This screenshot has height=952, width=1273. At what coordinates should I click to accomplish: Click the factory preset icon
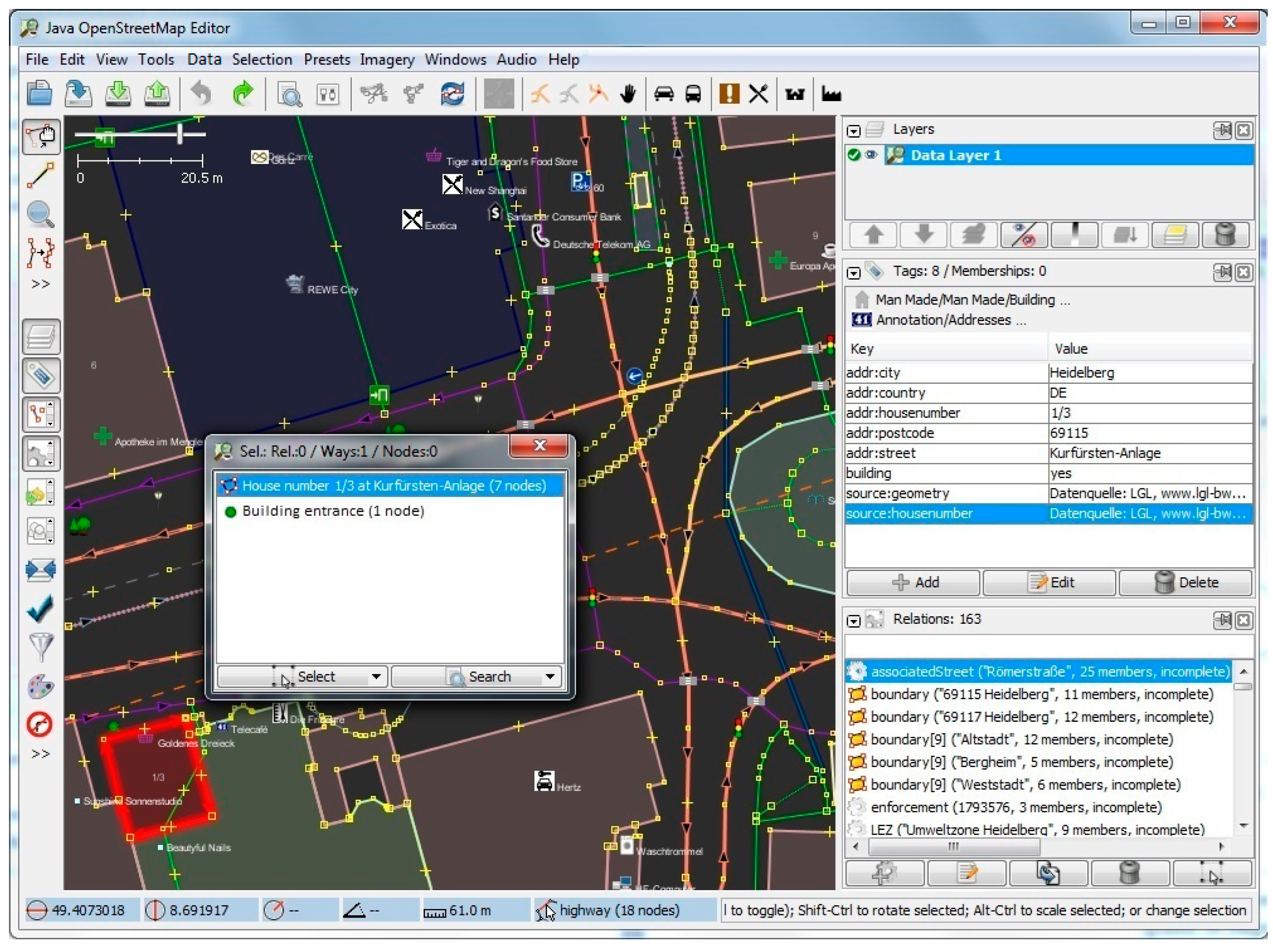coord(831,94)
